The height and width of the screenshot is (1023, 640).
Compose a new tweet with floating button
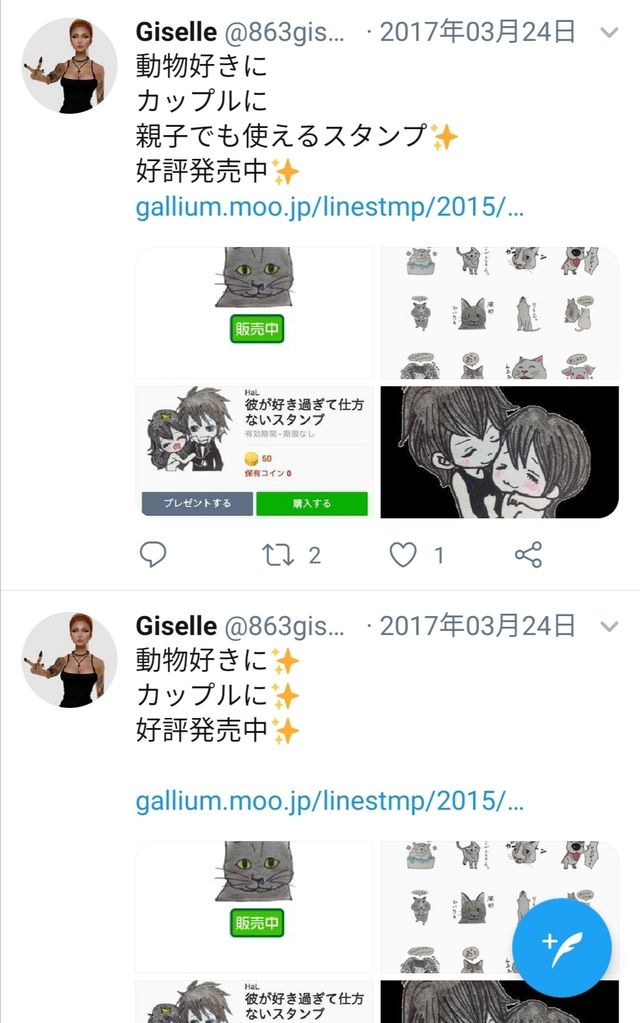tap(562, 948)
